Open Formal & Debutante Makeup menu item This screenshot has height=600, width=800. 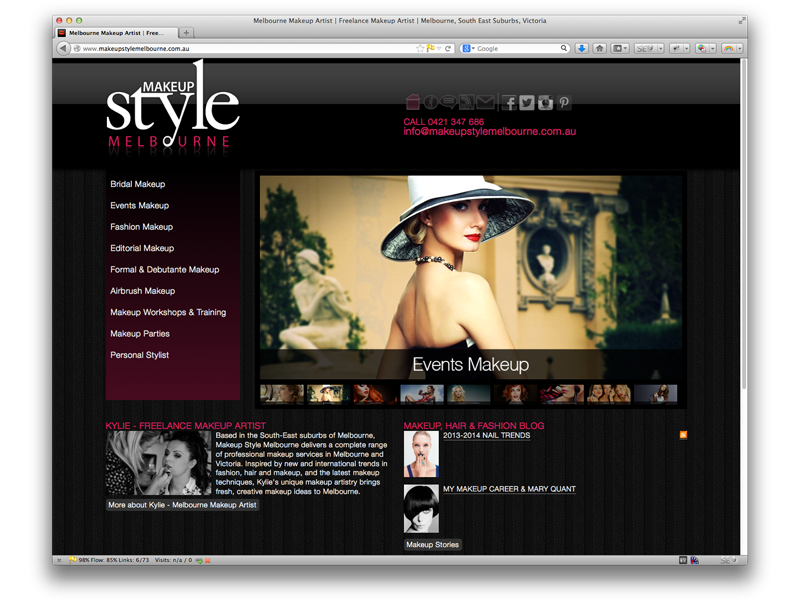[164, 269]
